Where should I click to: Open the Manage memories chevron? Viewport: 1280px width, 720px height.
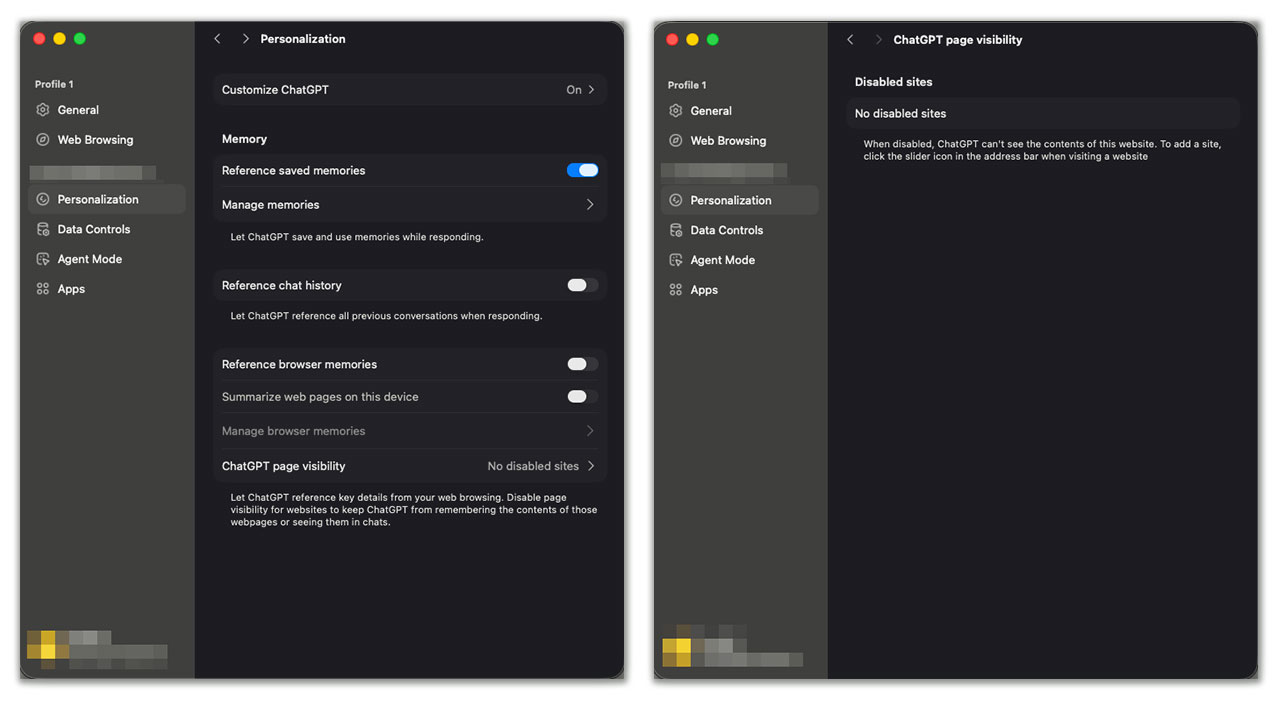pyautogui.click(x=590, y=205)
